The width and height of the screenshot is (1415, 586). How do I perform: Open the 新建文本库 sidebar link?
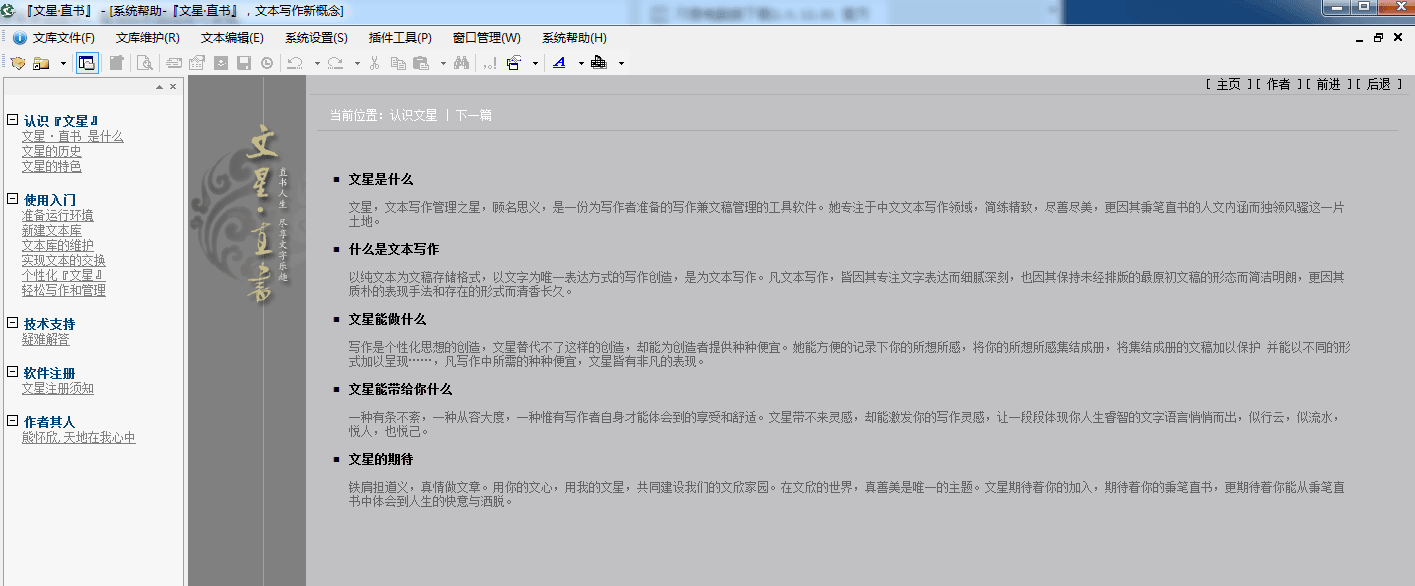[52, 230]
